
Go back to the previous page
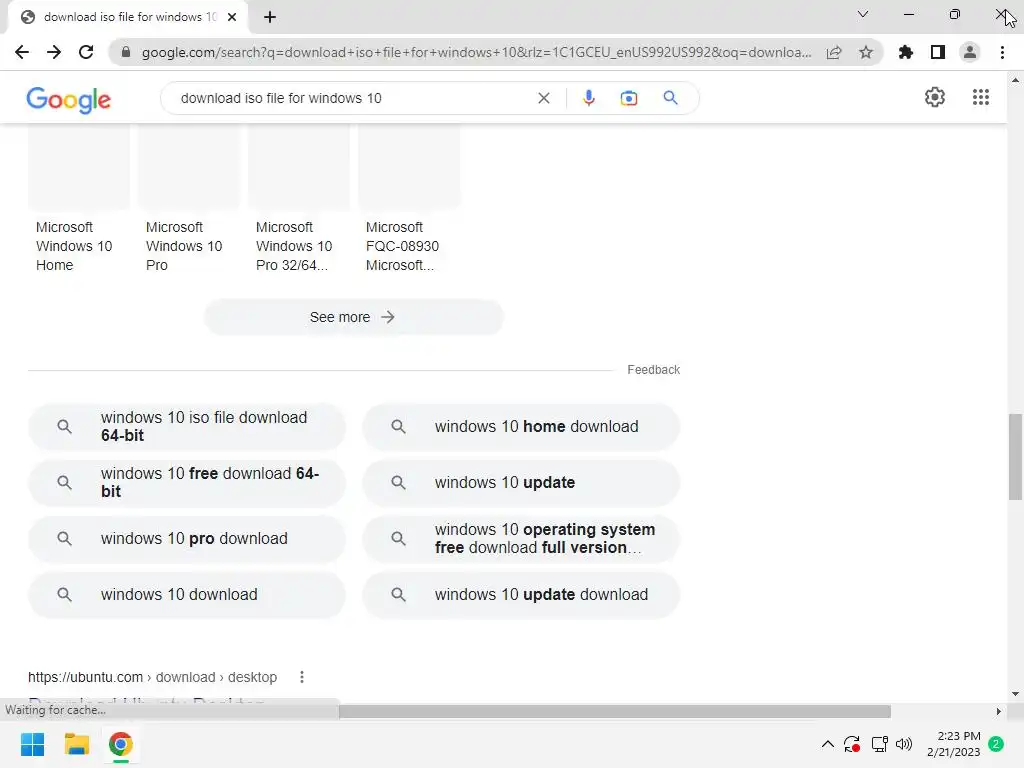point(22,52)
